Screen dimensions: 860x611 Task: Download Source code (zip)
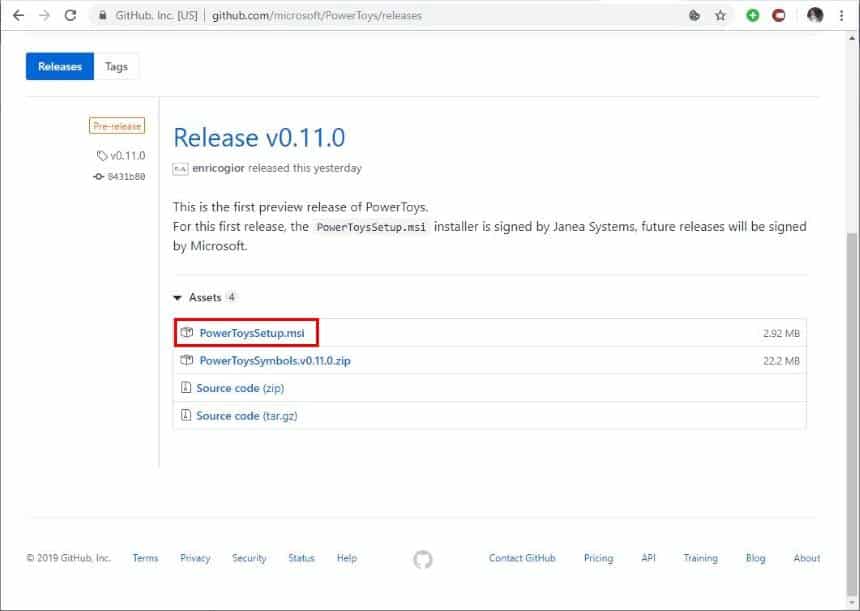click(240, 388)
